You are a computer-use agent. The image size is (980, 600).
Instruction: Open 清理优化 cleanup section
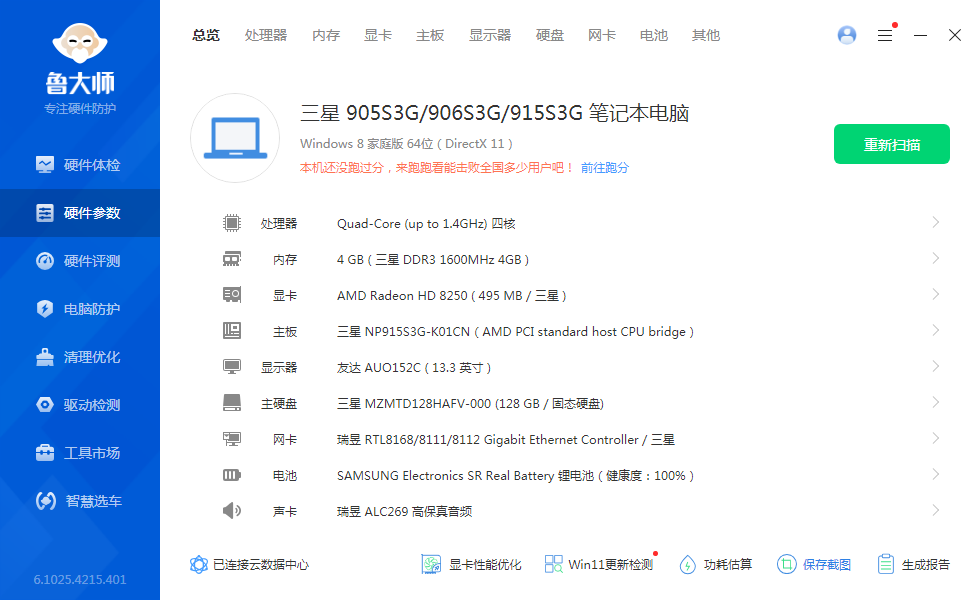click(x=79, y=358)
